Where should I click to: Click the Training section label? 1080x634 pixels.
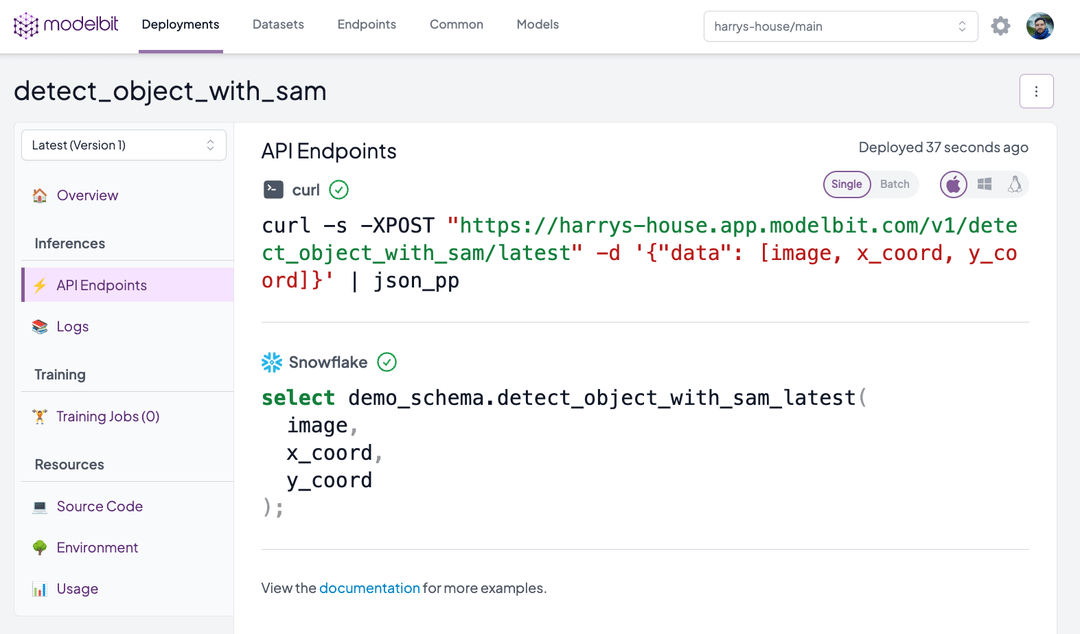click(60, 374)
